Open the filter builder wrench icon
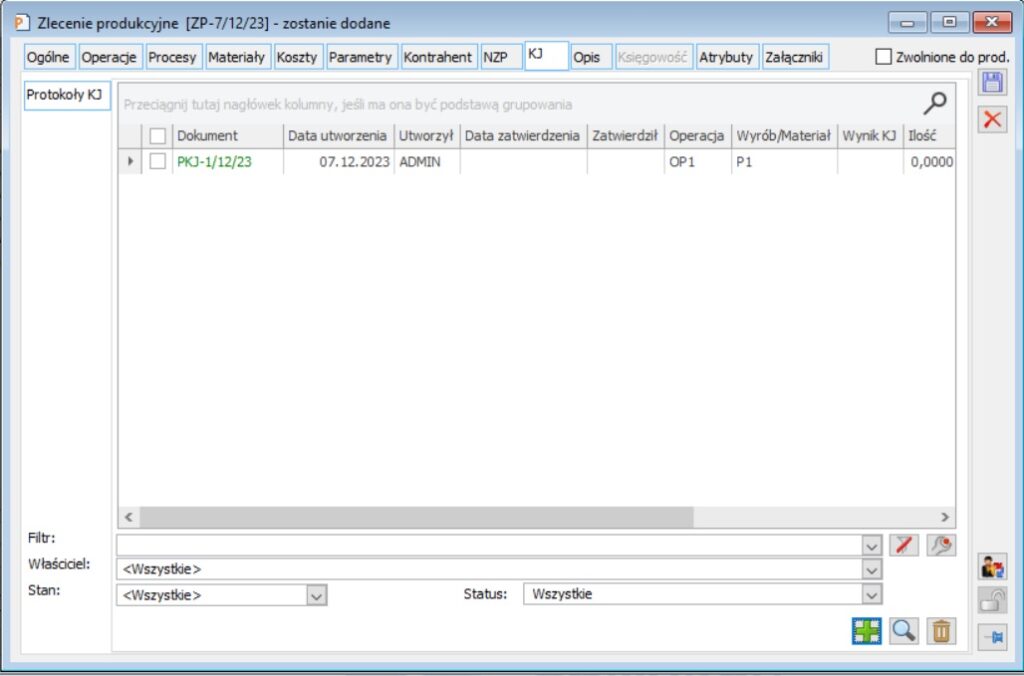1024x676 pixels. pyautogui.click(x=940, y=545)
